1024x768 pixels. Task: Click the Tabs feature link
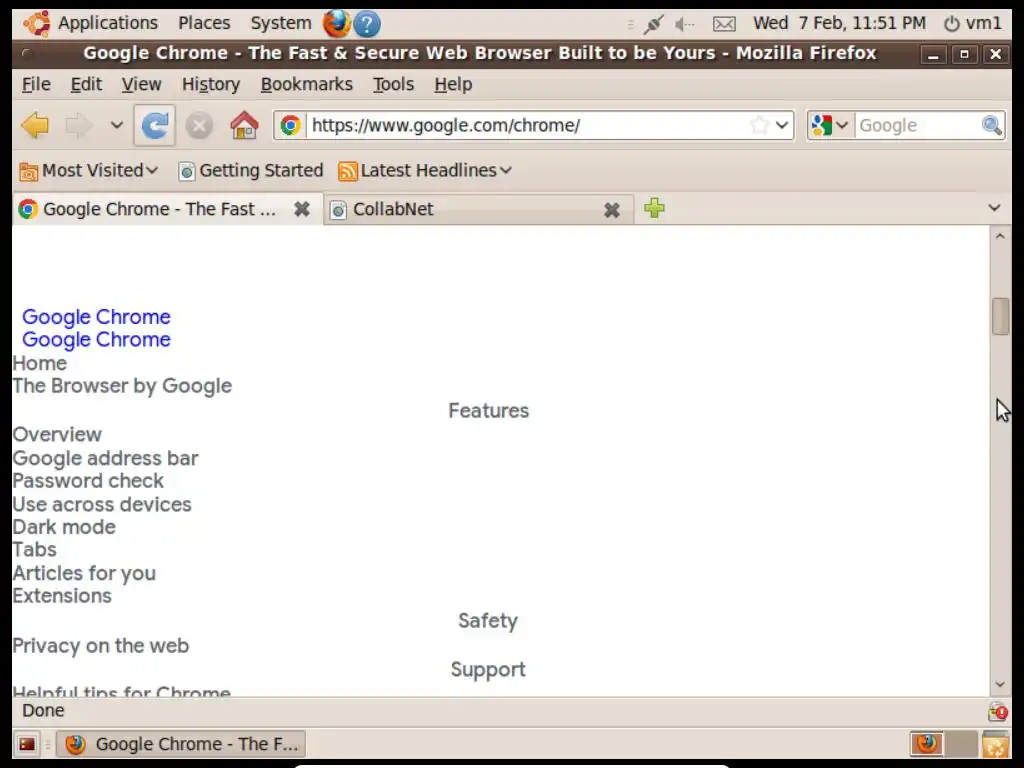35,549
